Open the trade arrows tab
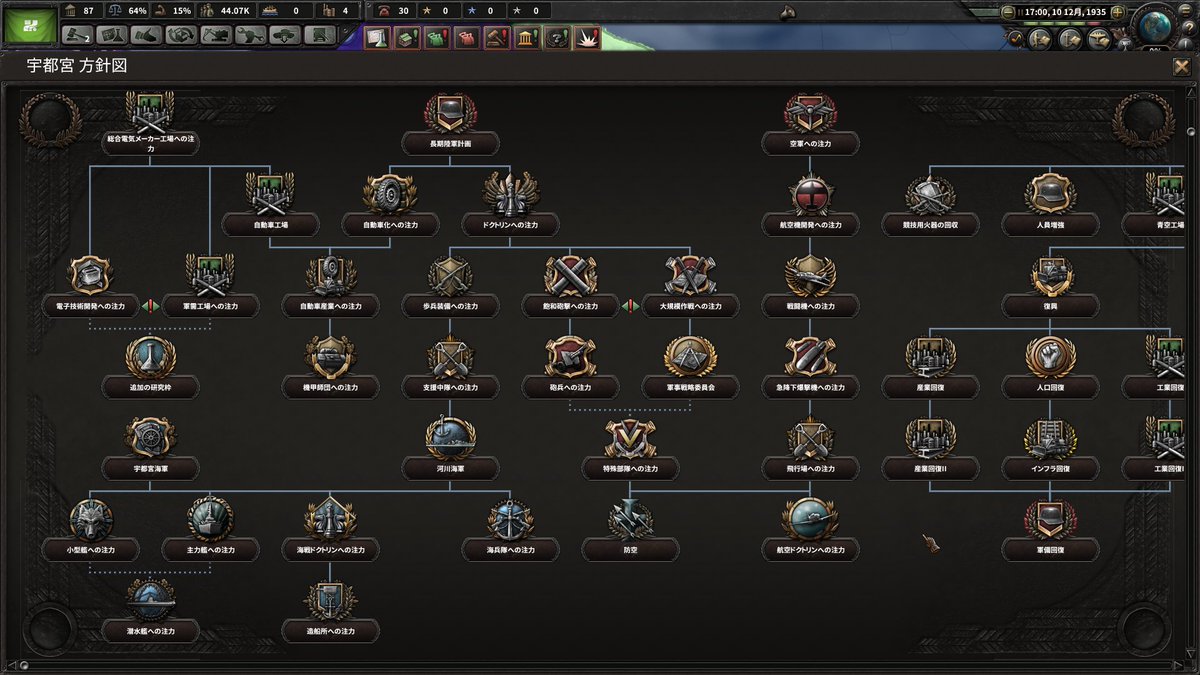1200x675 pixels. tap(183, 35)
